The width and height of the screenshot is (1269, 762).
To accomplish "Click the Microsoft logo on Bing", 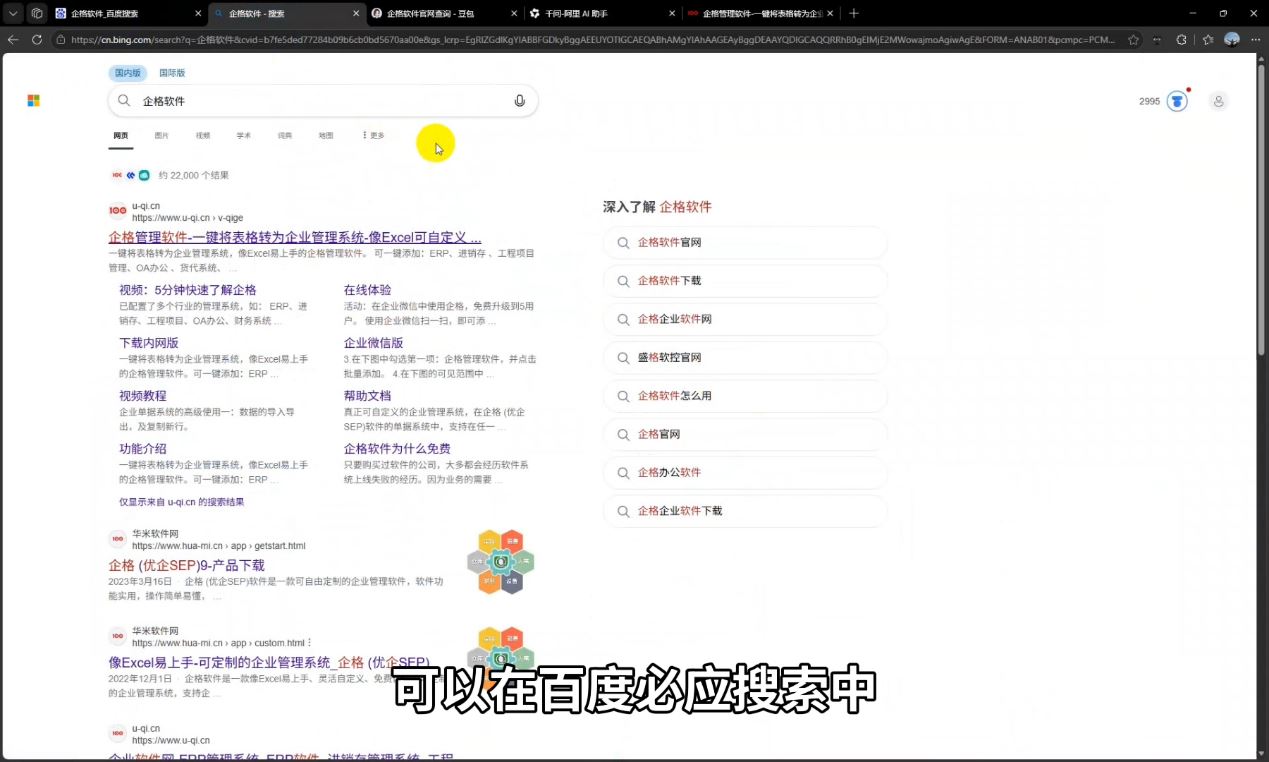I will [x=33, y=101].
